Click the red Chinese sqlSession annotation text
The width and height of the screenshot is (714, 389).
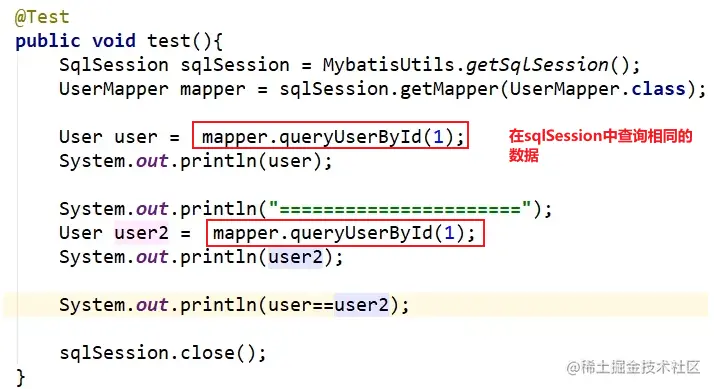600,145
